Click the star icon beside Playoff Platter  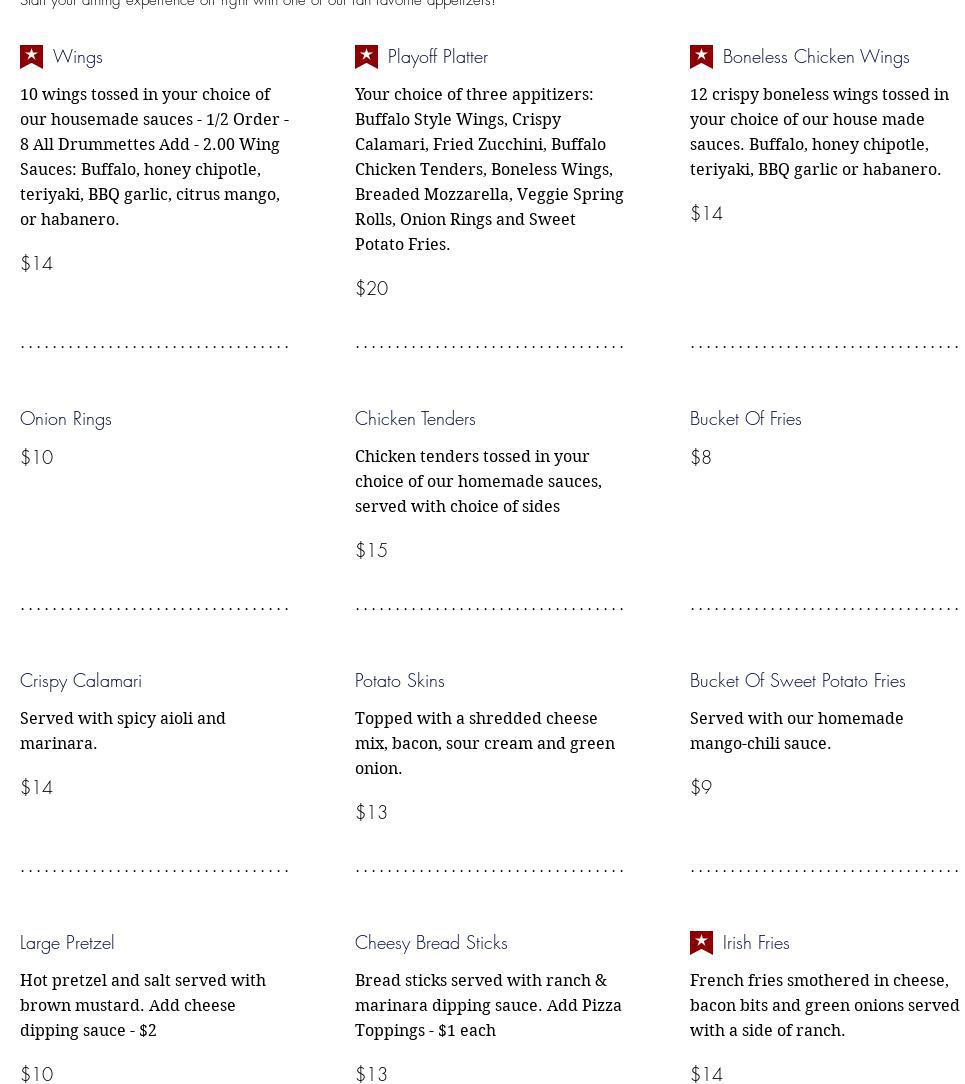366,57
